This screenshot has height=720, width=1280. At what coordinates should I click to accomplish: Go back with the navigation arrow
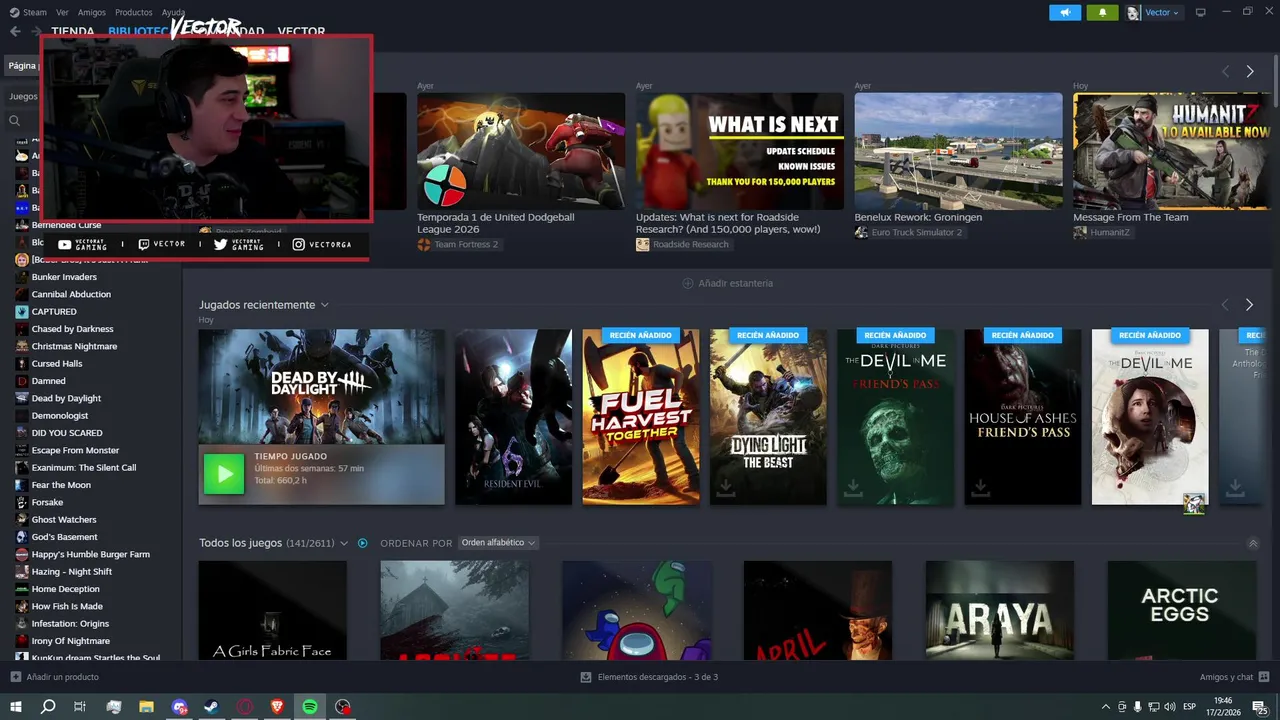(15, 31)
